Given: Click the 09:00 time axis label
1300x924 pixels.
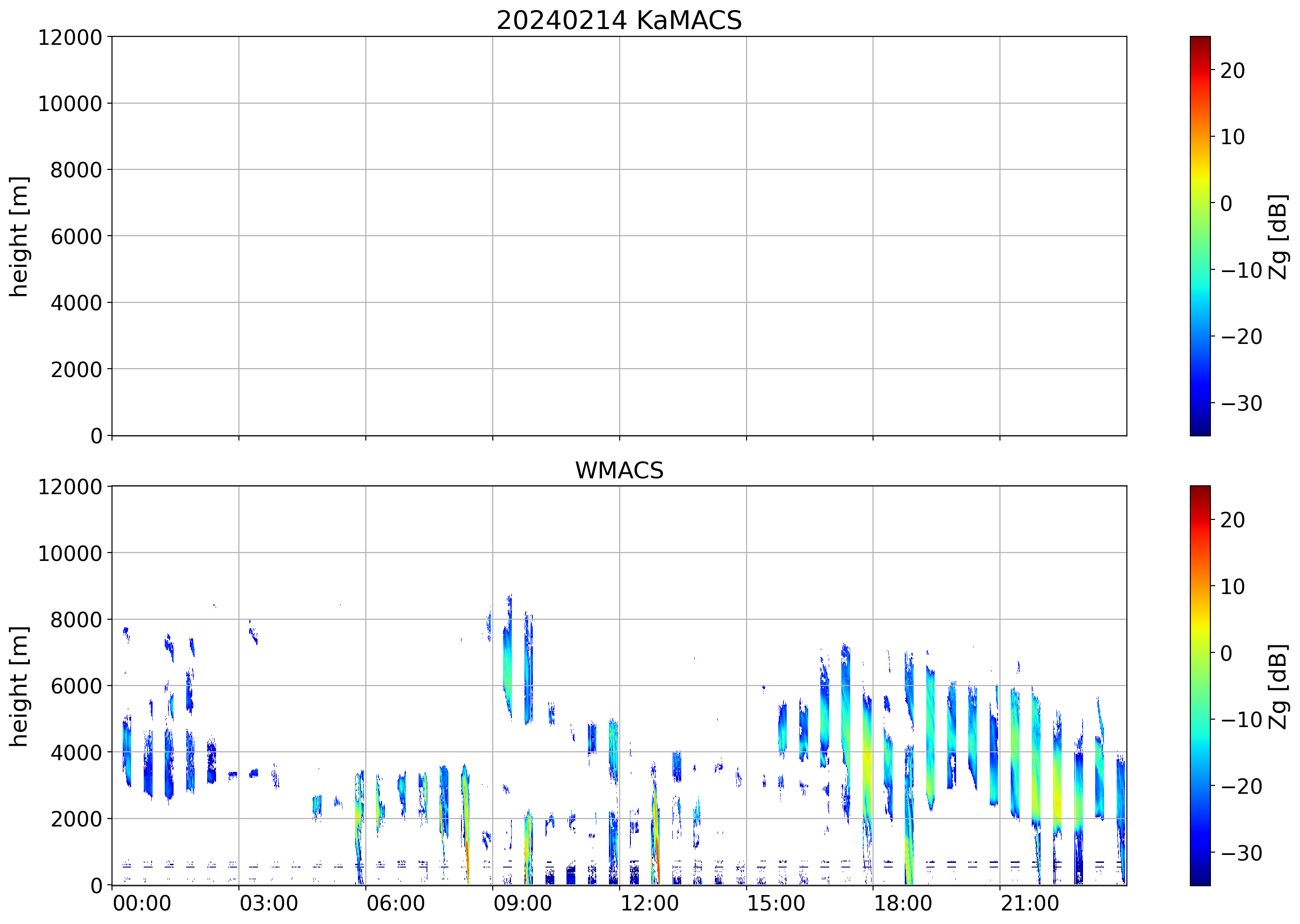Looking at the screenshot, I should [x=522, y=903].
